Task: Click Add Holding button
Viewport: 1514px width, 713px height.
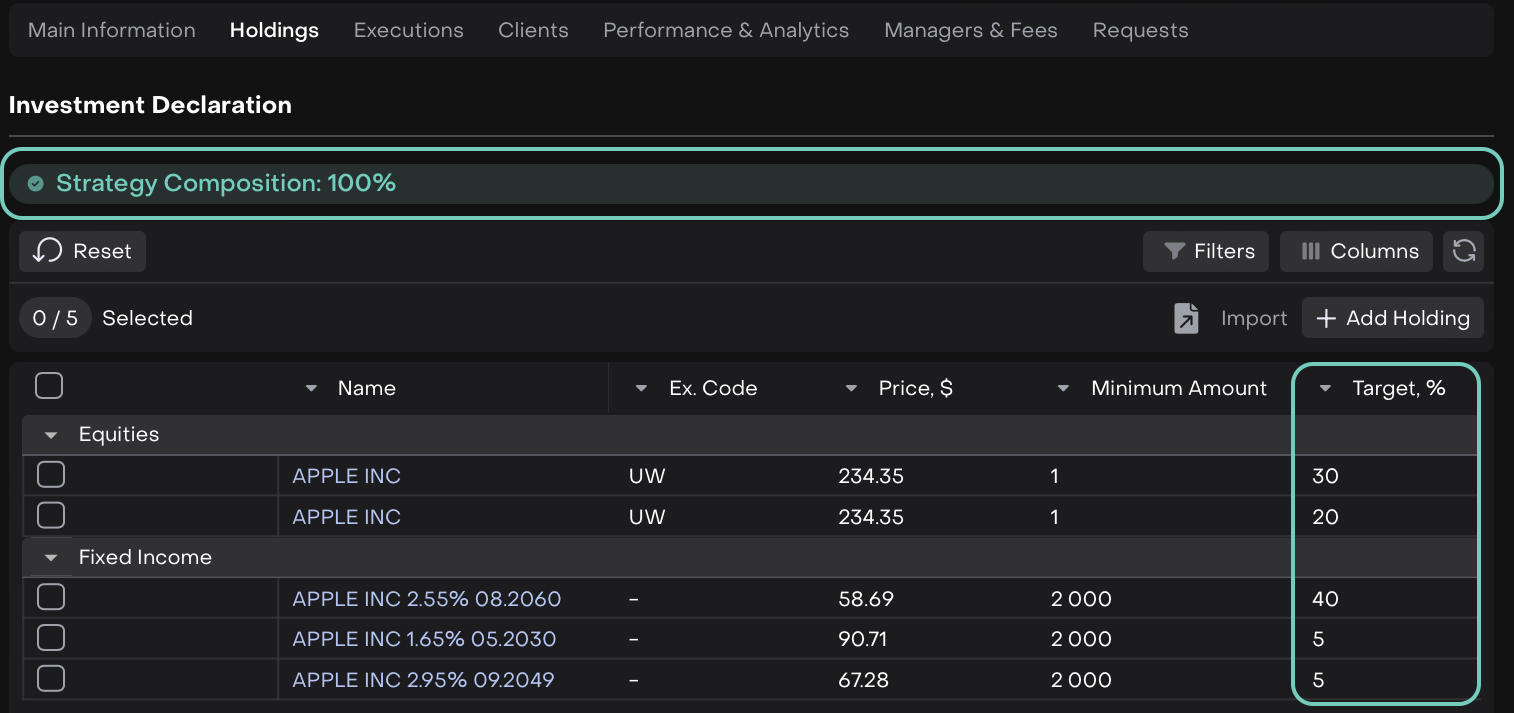Action: coord(1393,318)
